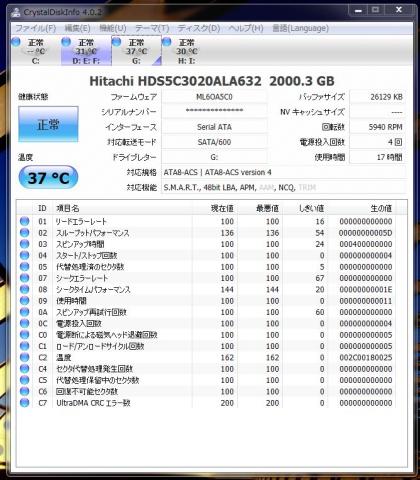Click the ---- NV cache size field
The image size is (420, 480).
(x=377, y=112)
